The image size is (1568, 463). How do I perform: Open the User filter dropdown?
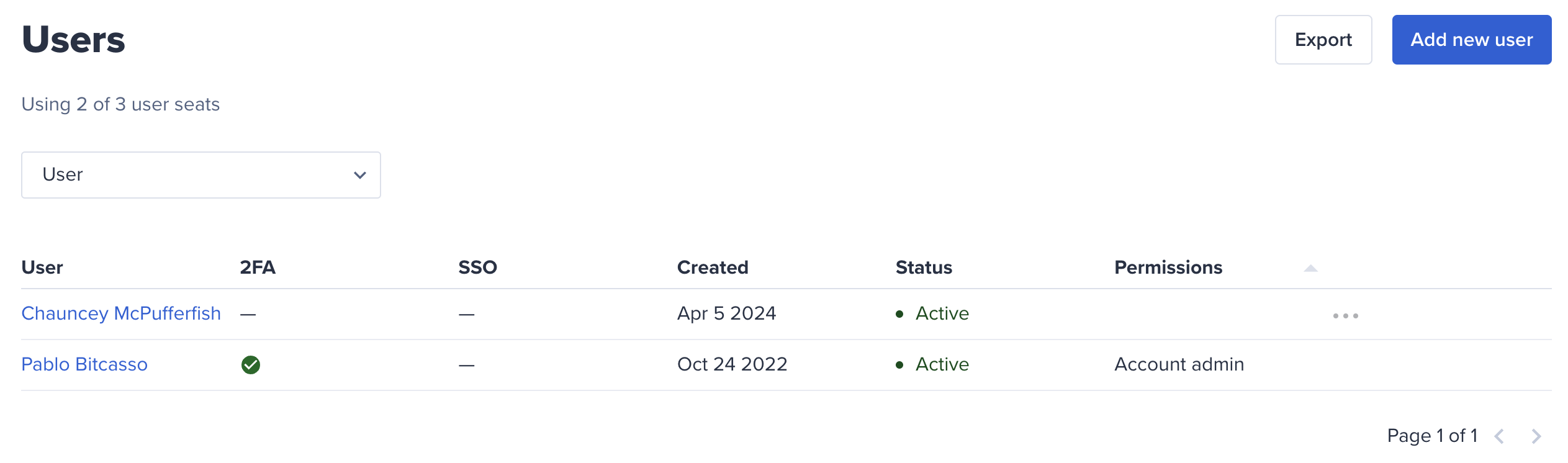click(201, 175)
